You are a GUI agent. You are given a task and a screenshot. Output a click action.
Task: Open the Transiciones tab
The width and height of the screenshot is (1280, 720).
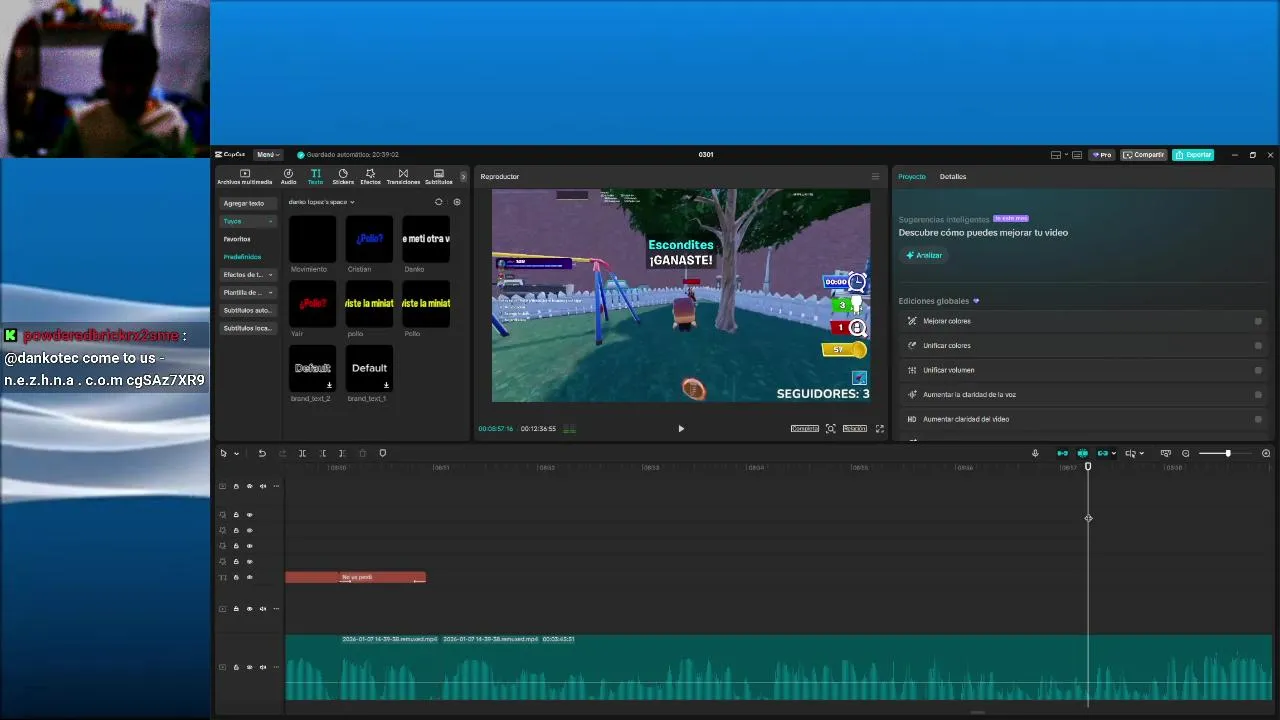tap(403, 177)
